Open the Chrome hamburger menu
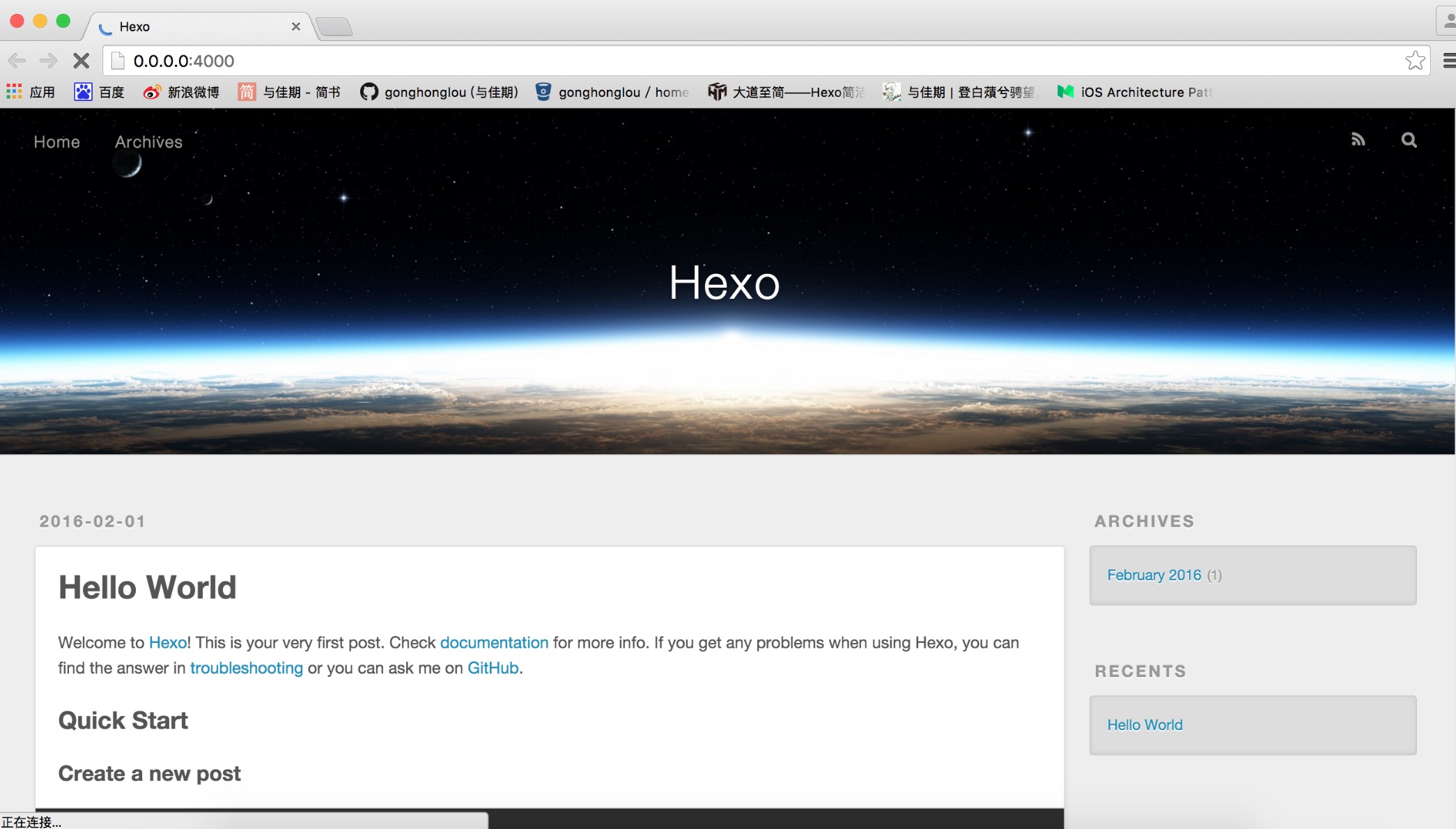Image resolution: width=1456 pixels, height=829 pixels. click(x=1449, y=61)
